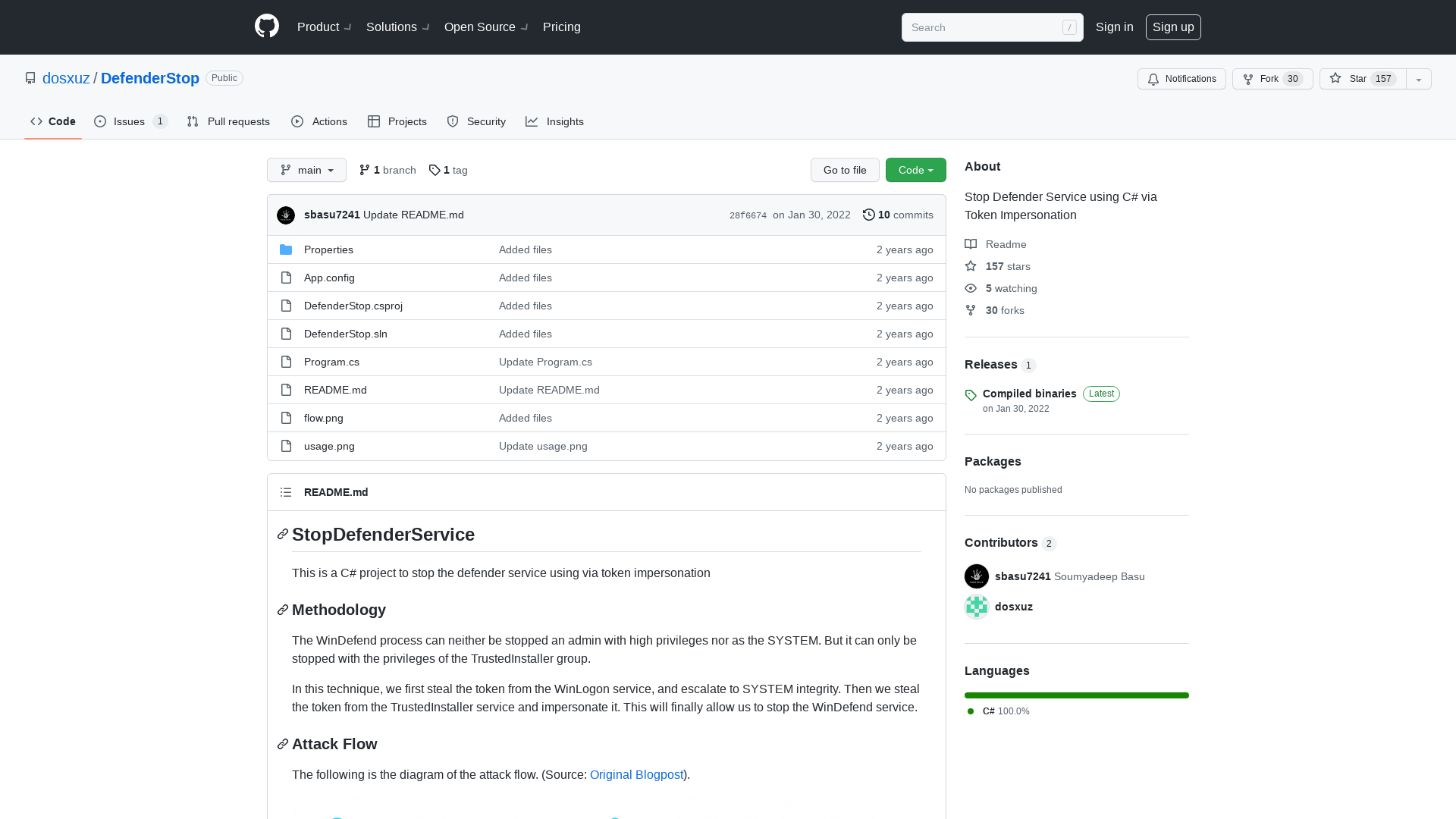Click the Sign up button
Image resolution: width=1456 pixels, height=819 pixels.
point(1173,27)
